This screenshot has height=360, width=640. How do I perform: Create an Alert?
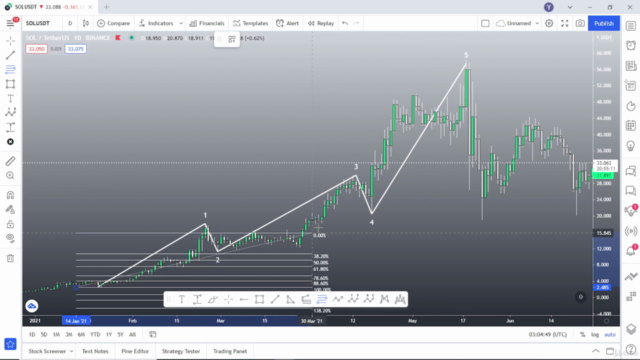(x=288, y=23)
